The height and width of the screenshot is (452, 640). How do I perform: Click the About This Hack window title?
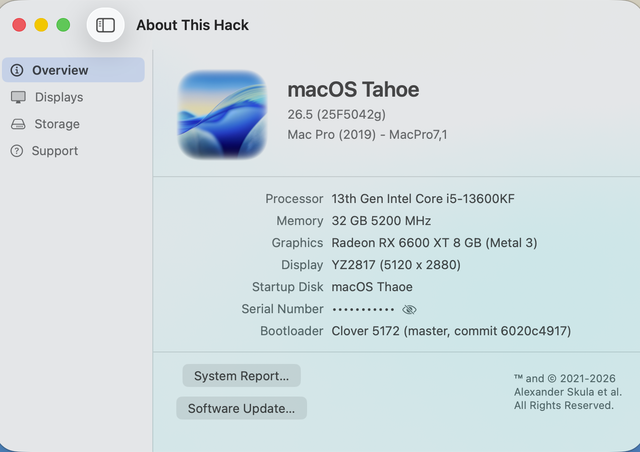[x=192, y=25]
